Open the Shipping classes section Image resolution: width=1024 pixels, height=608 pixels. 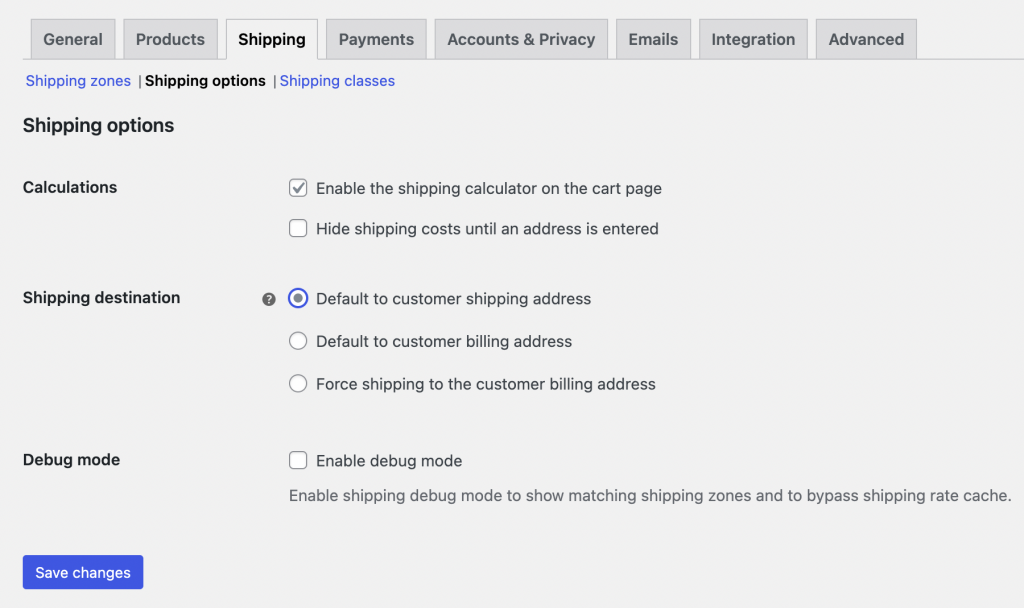tap(337, 81)
